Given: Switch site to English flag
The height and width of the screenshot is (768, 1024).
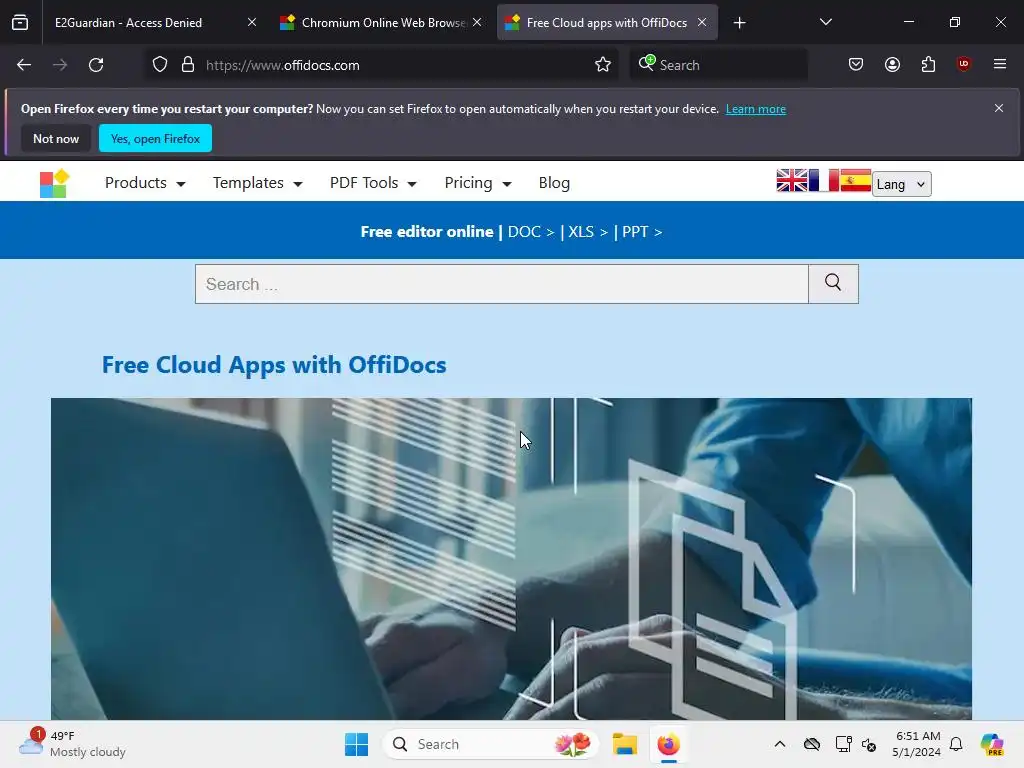Looking at the screenshot, I should click(x=792, y=180).
